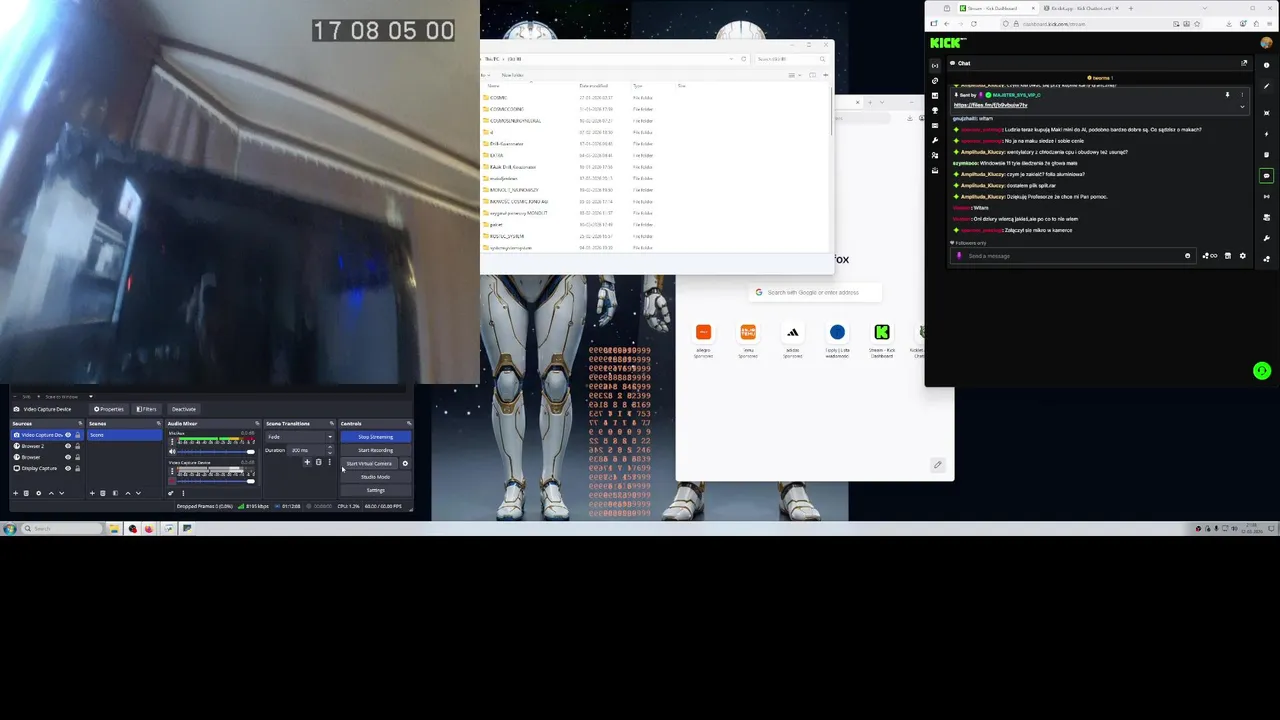Open Fade transition dropdown
Screen dimensions: 1280x720
(300, 437)
